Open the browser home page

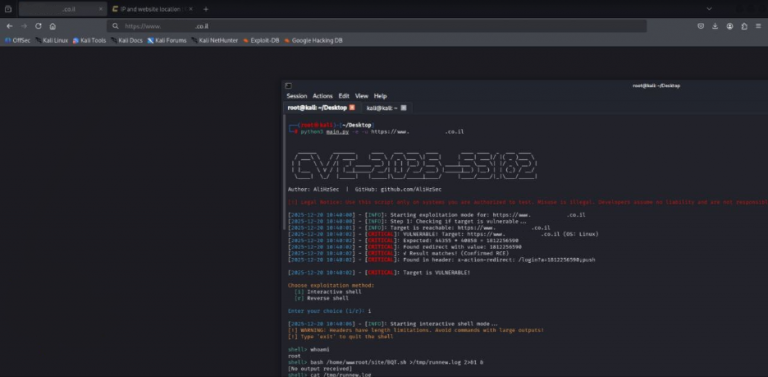[53, 26]
